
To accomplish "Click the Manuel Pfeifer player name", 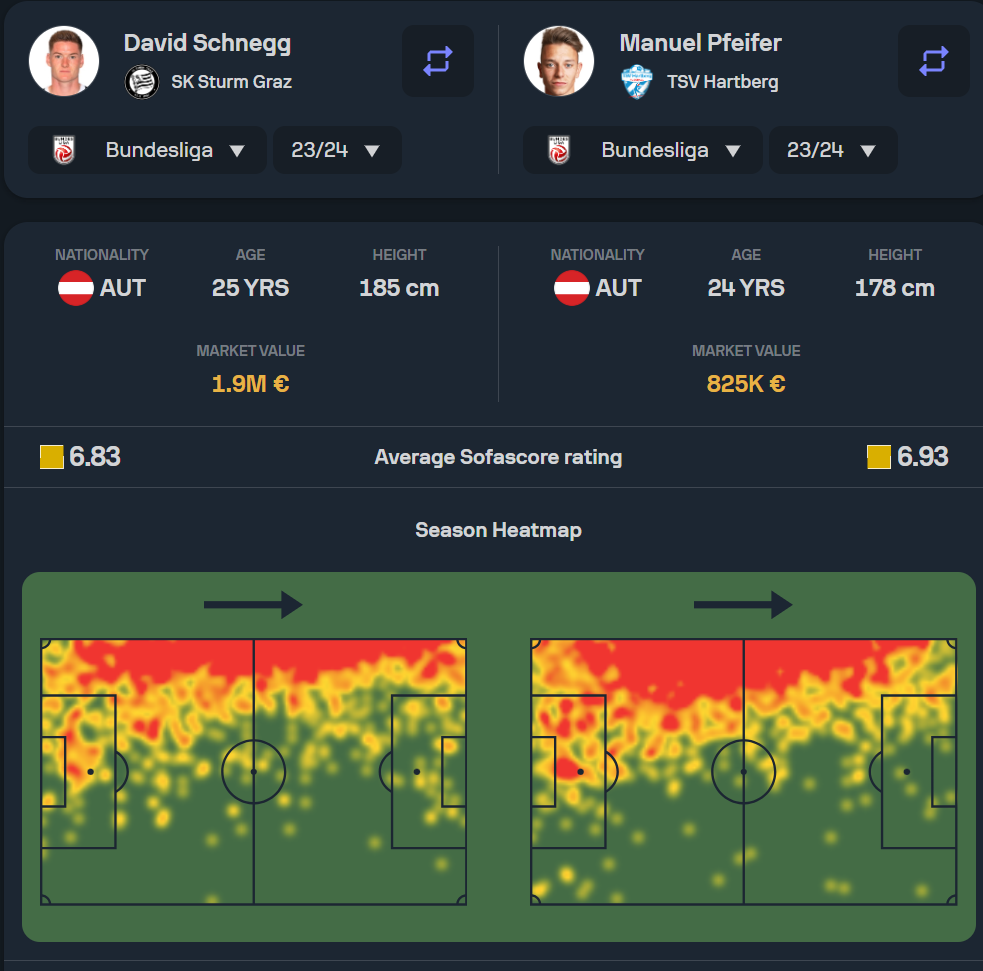I will coord(700,43).
